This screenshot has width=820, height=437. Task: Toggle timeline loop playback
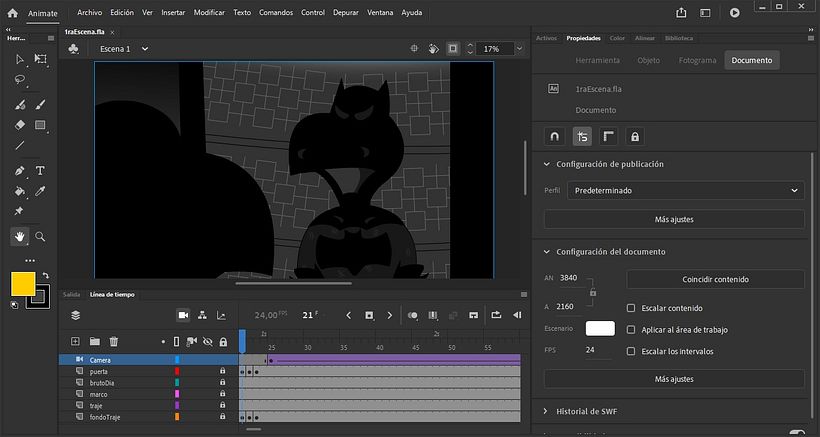[496, 315]
